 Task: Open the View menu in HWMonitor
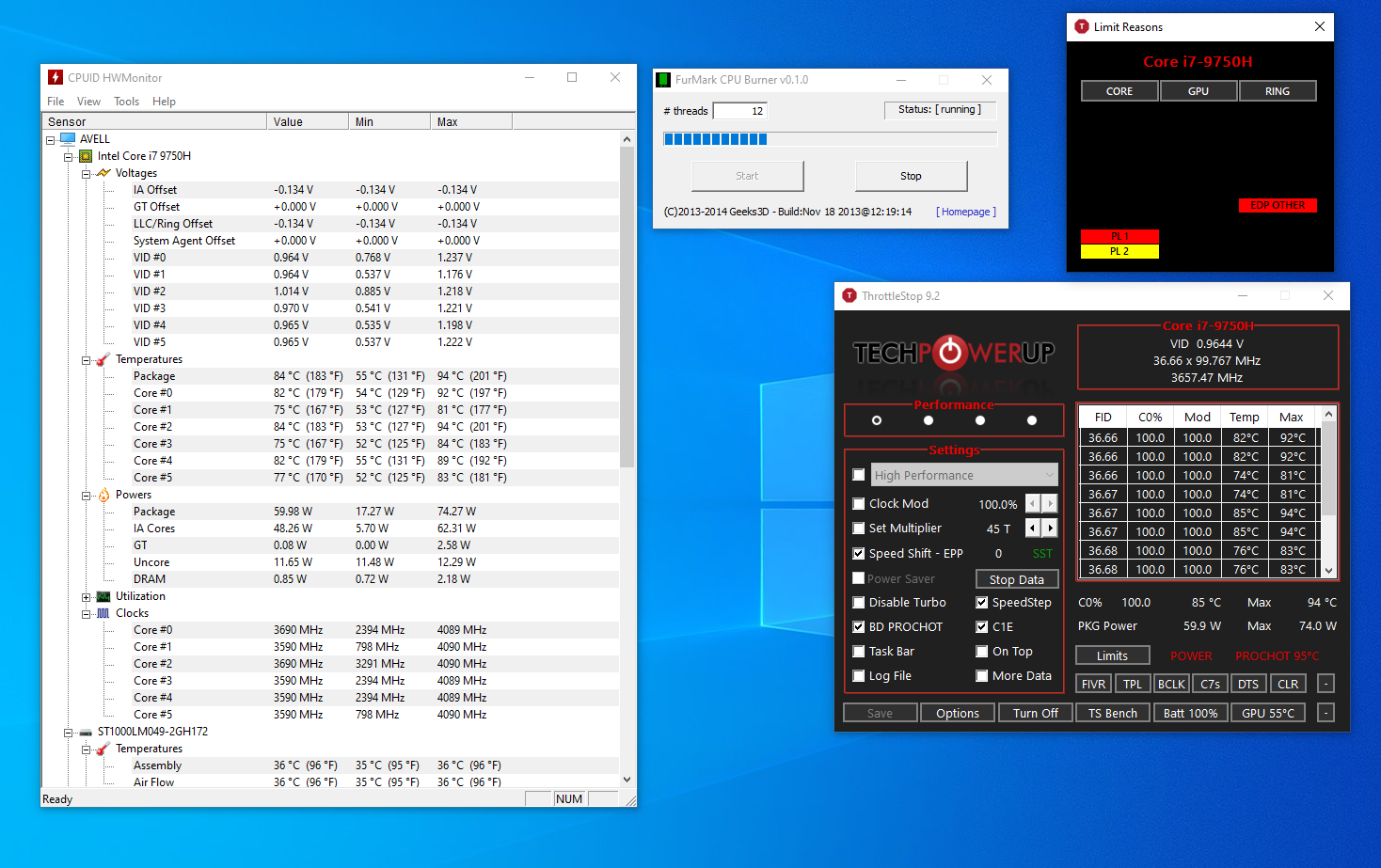[88, 102]
